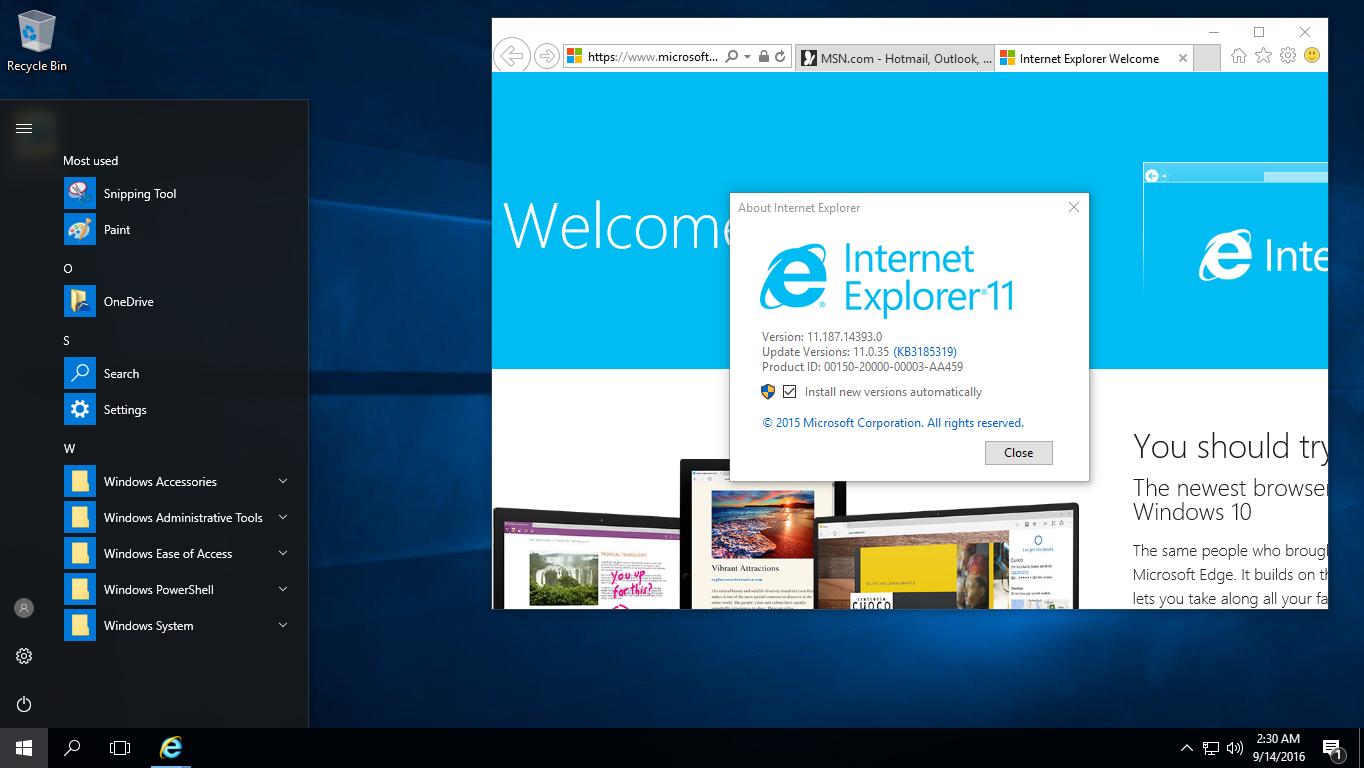This screenshot has width=1364, height=768.
Task: Open a new tab in Internet Explorer
Action: [1207, 58]
